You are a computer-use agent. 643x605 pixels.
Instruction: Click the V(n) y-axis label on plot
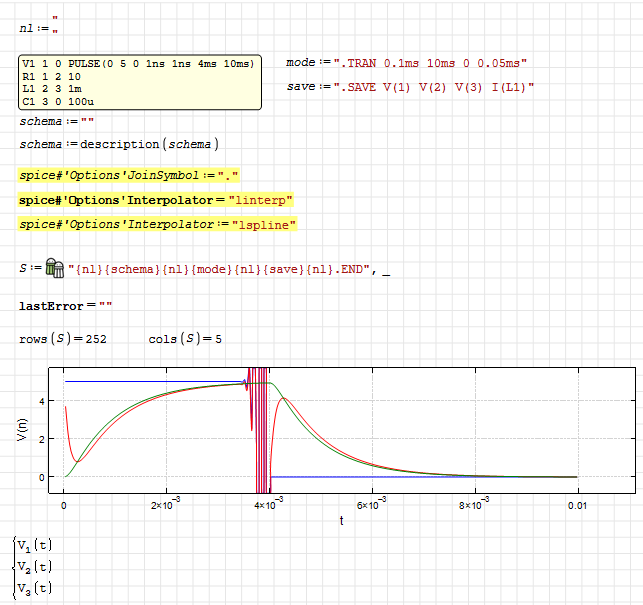click(20, 430)
